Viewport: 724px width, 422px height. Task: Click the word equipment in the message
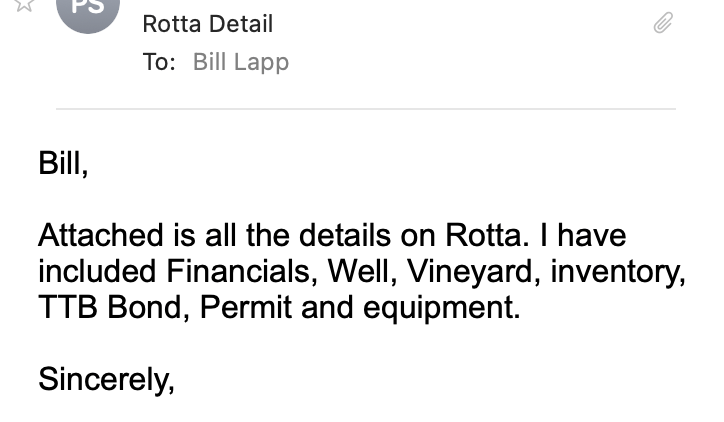(x=445, y=307)
